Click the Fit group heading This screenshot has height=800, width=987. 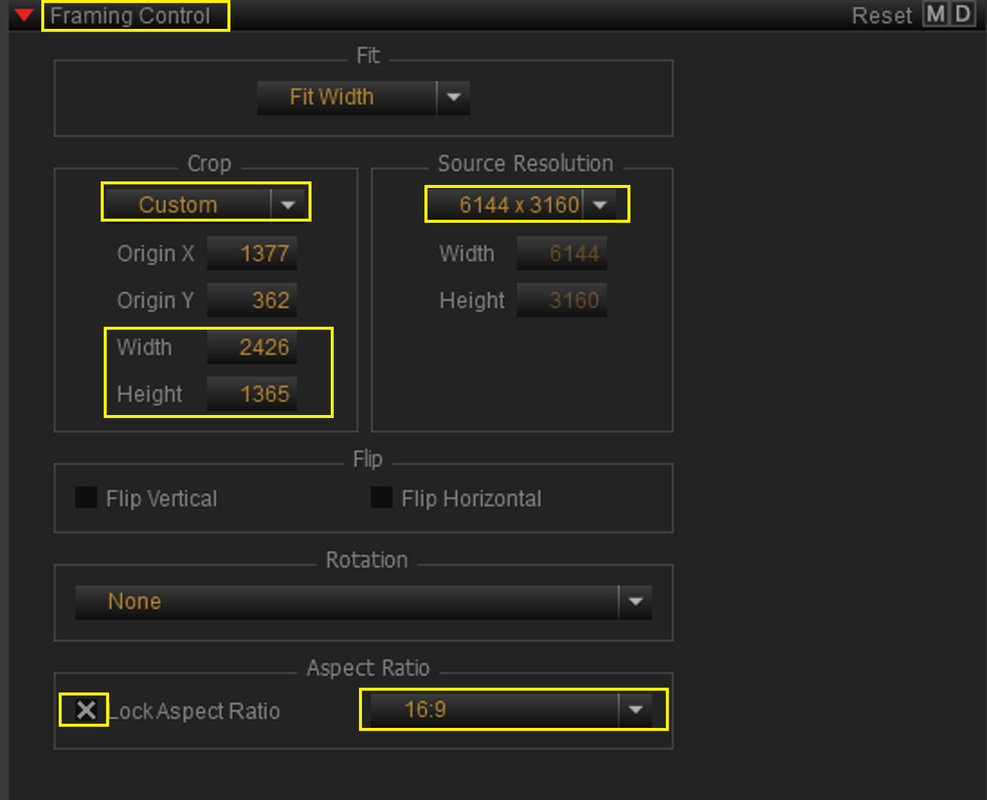coord(368,55)
